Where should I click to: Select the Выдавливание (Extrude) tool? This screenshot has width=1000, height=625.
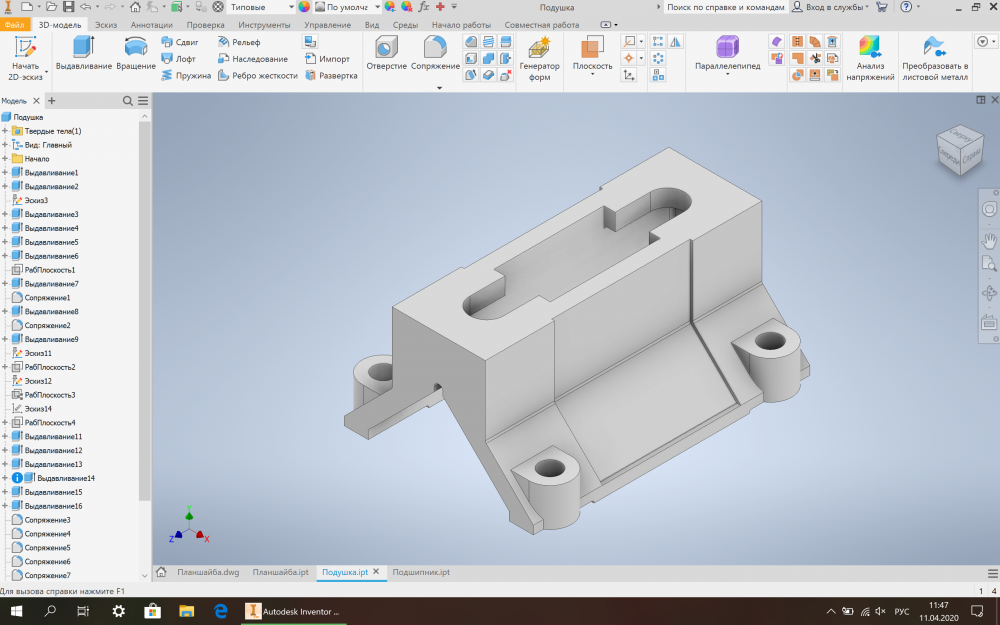point(83,52)
